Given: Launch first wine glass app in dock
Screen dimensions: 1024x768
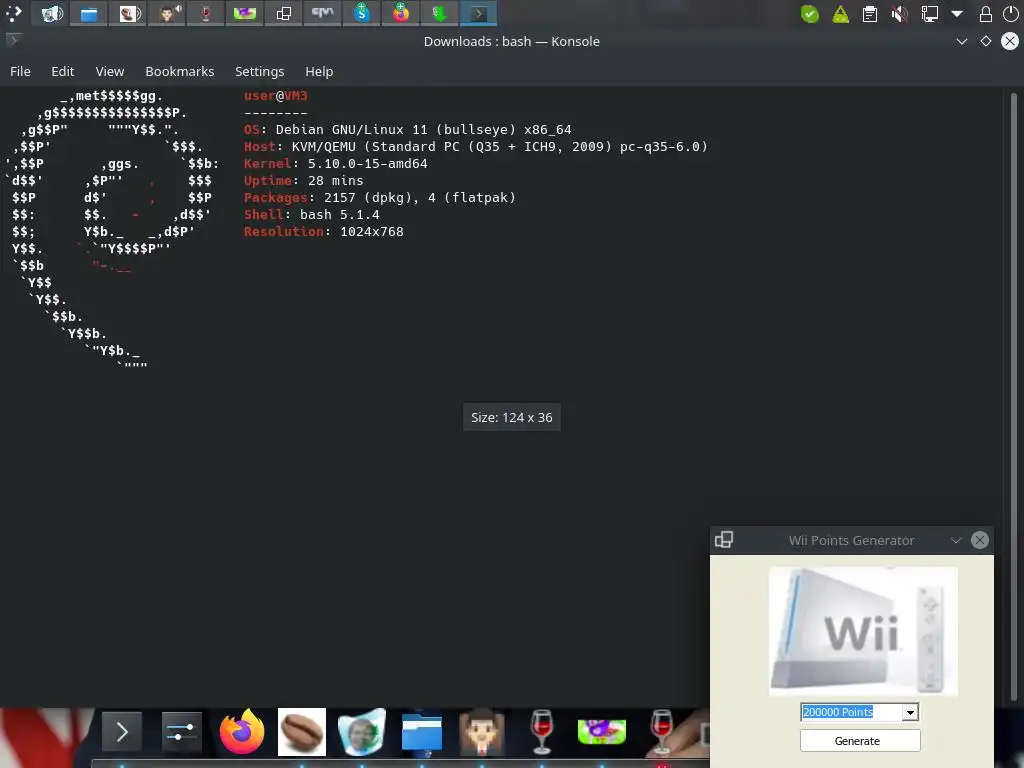Looking at the screenshot, I should (542, 732).
